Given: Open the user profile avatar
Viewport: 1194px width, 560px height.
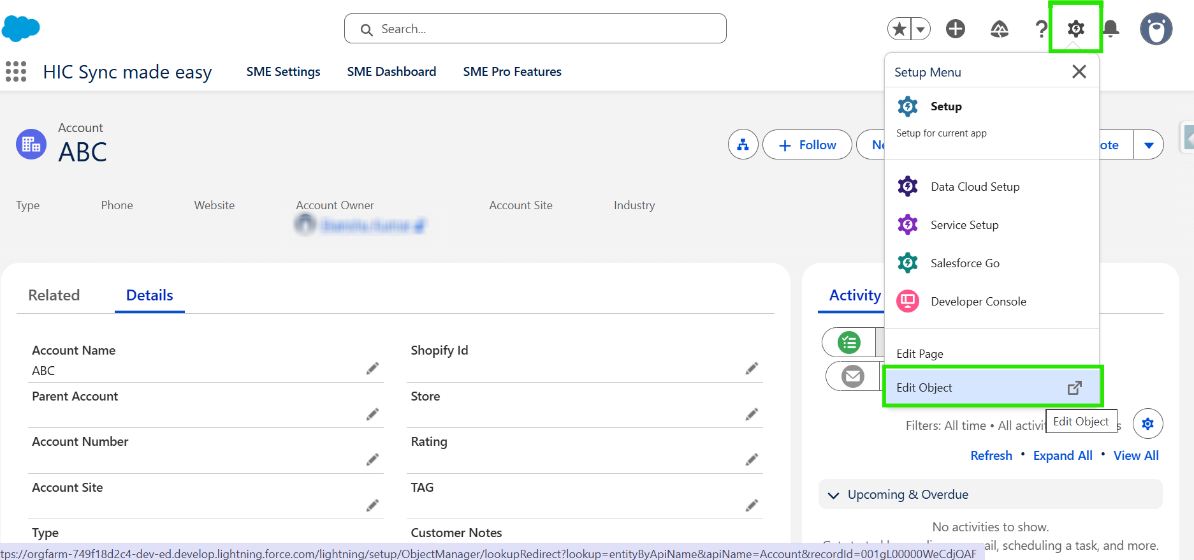Looking at the screenshot, I should (x=1156, y=29).
